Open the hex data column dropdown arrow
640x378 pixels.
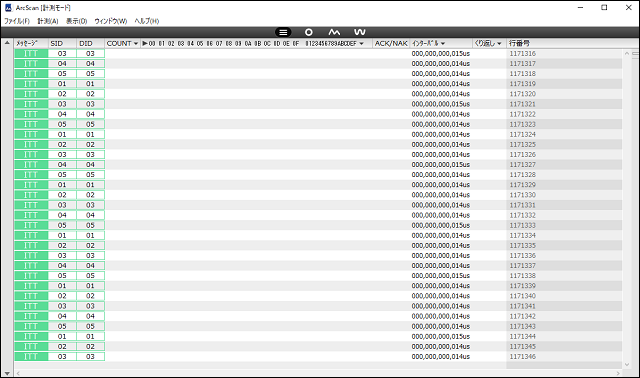click(x=362, y=44)
